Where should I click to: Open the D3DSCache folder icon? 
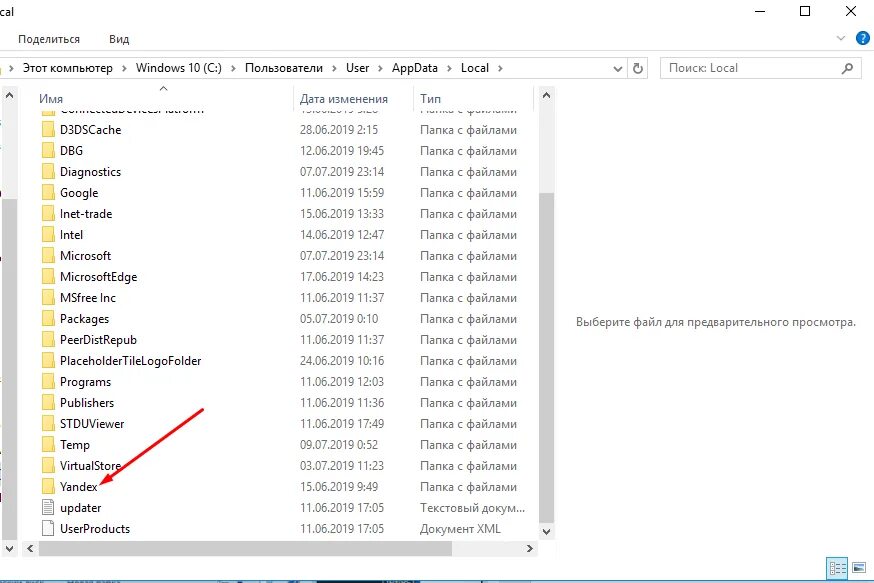click(48, 130)
